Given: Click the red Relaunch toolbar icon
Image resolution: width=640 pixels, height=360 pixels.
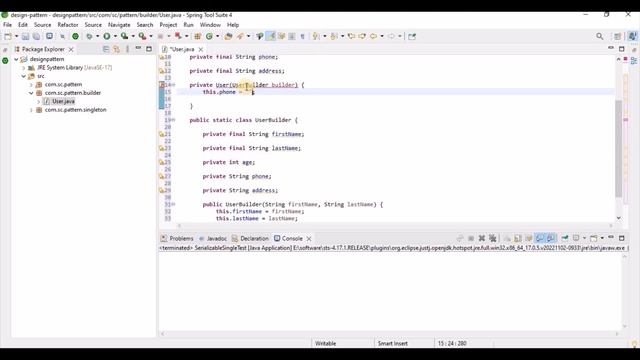Looking at the screenshot, I should pos(178,36).
